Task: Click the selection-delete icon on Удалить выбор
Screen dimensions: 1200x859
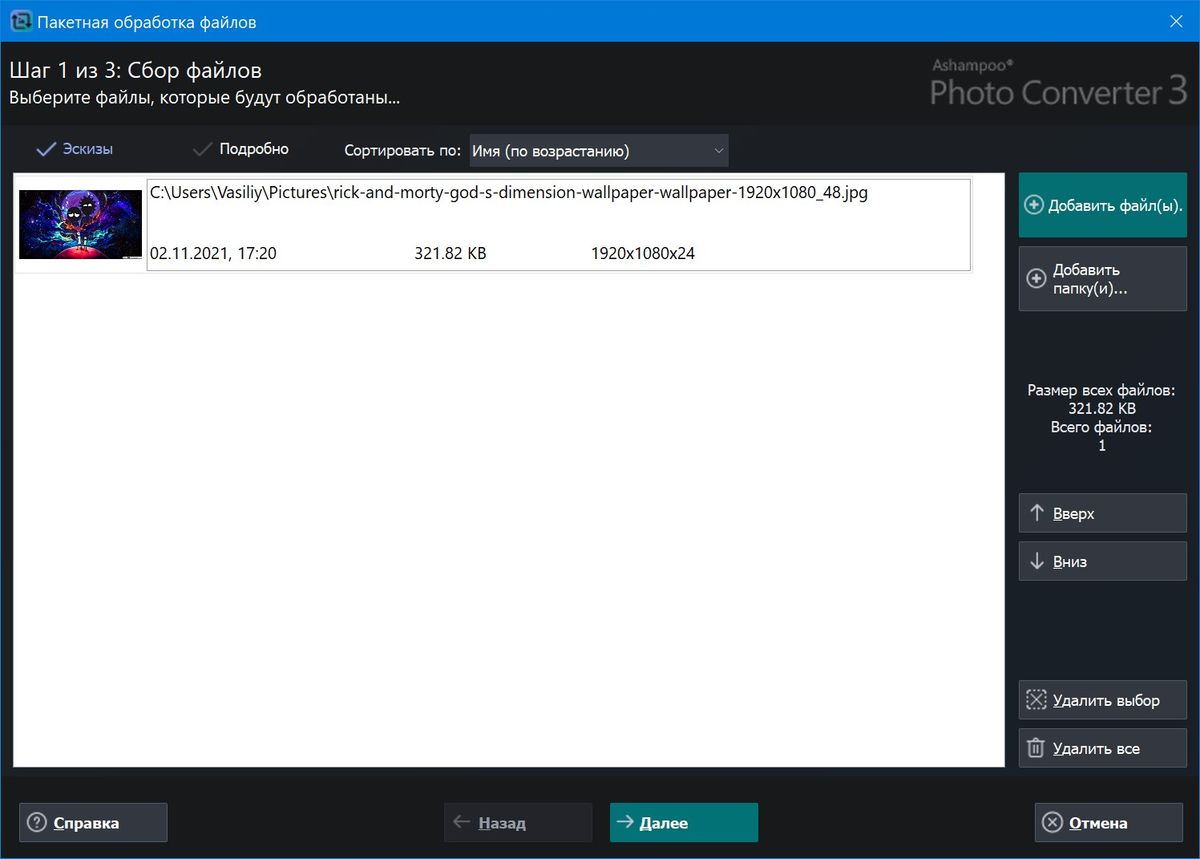Action: pyautogui.click(x=1036, y=700)
